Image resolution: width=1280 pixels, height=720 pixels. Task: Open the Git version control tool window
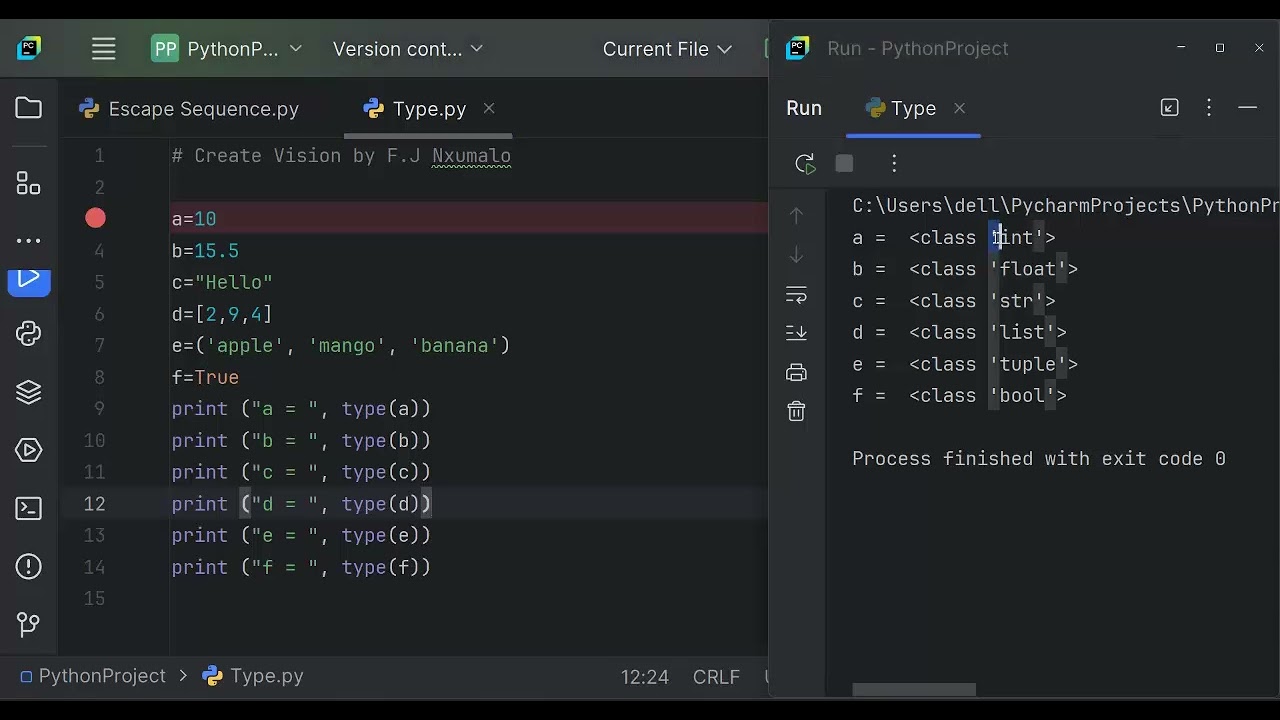[x=29, y=625]
